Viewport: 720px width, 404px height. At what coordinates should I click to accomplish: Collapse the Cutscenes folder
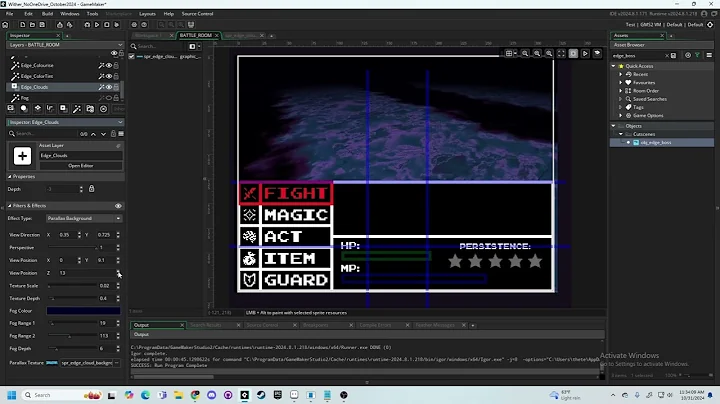click(x=621, y=134)
